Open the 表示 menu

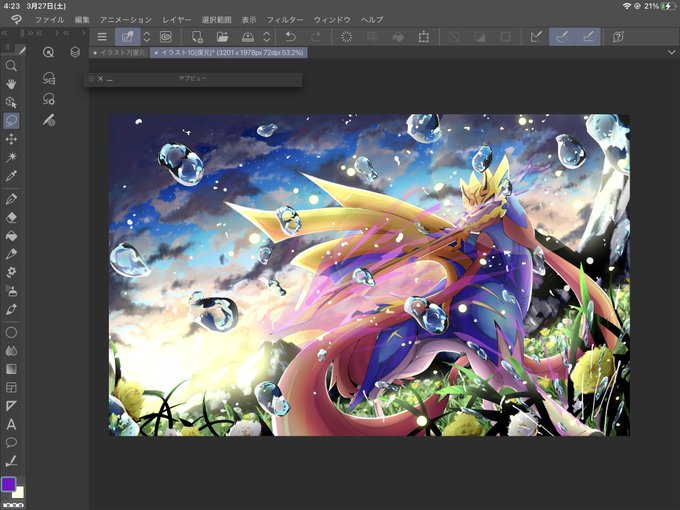(249, 20)
